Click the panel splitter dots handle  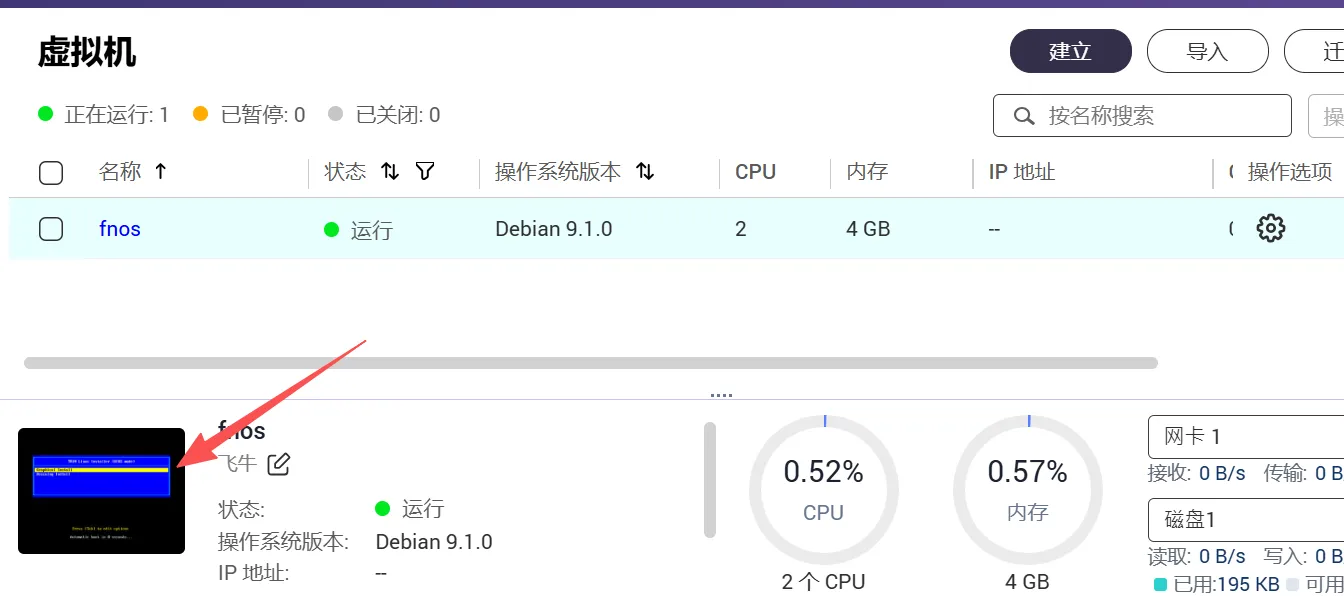(x=722, y=395)
